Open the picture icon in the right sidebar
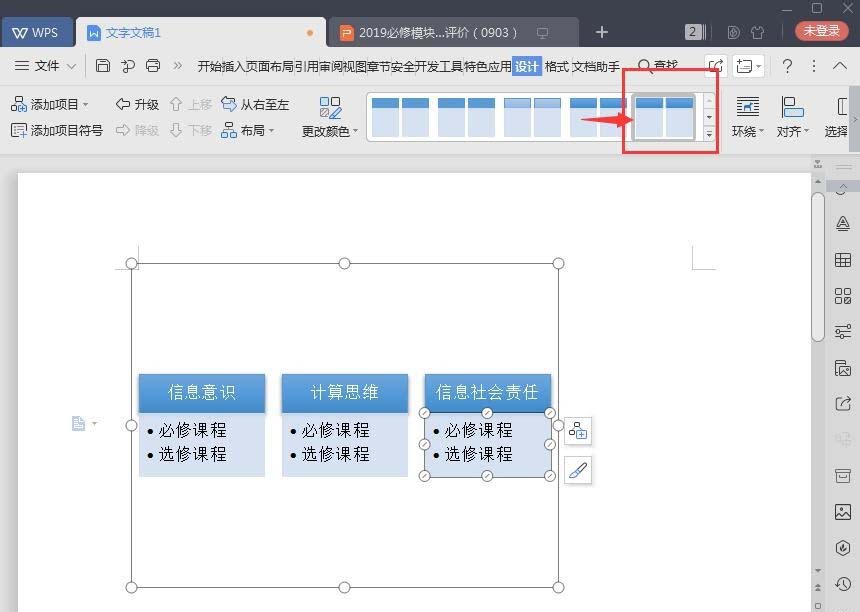The width and height of the screenshot is (860, 612). click(x=842, y=512)
